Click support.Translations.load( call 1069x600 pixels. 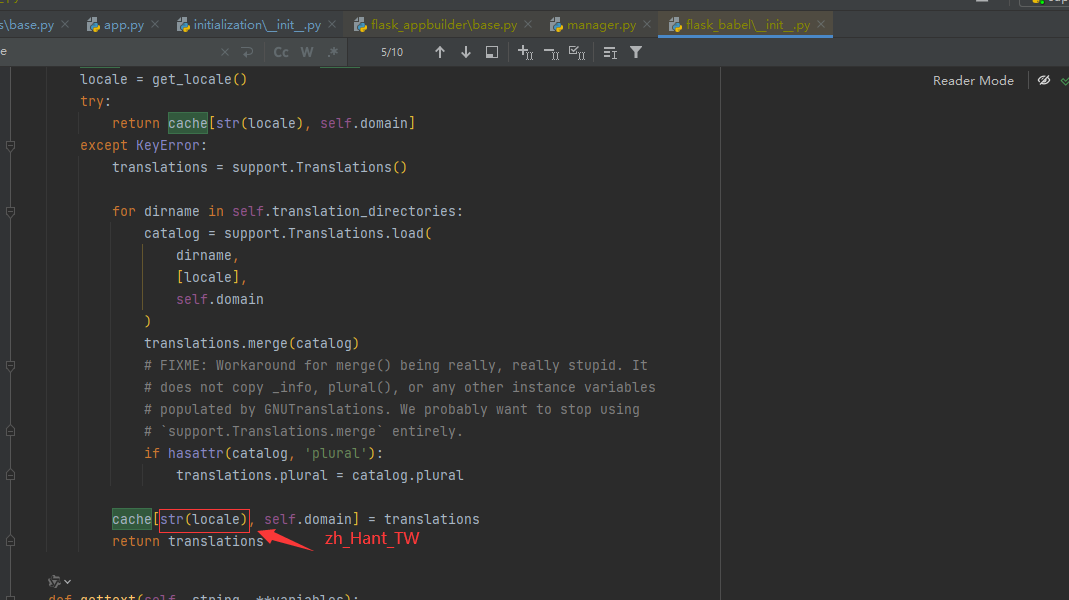328,233
